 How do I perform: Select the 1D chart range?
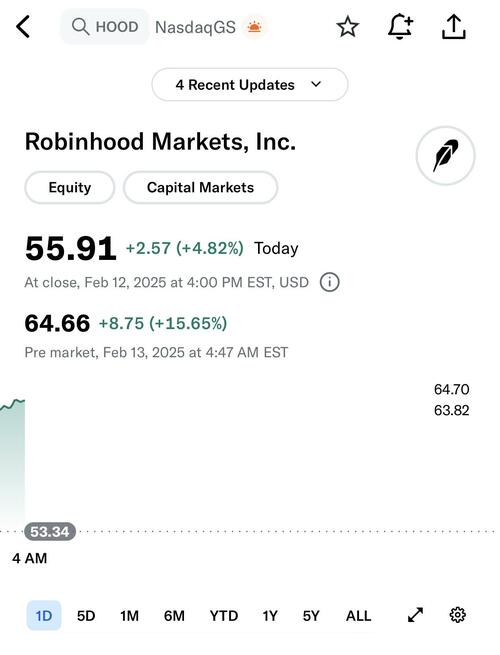[x=44, y=615]
